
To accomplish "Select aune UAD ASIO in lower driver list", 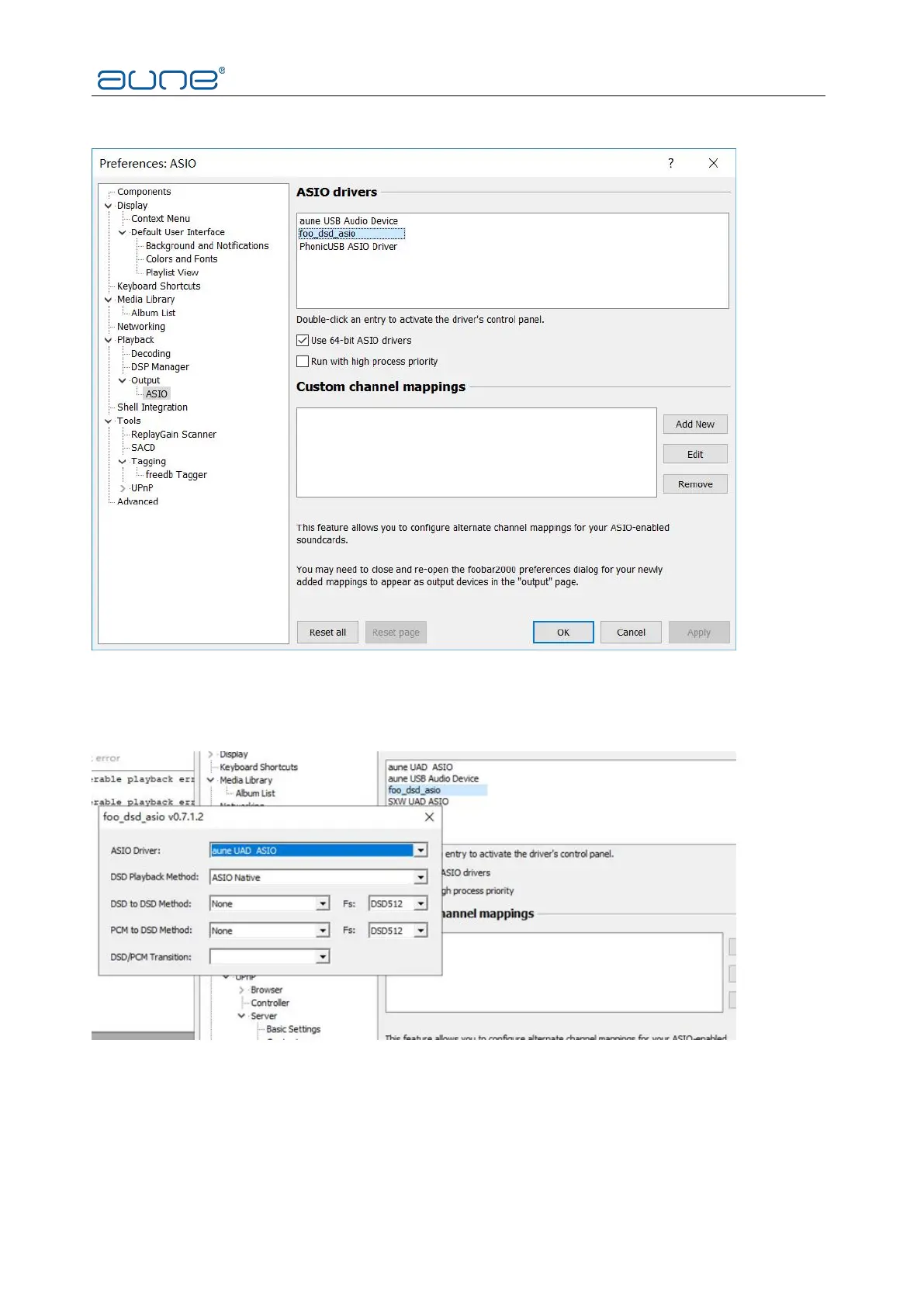I will 420,767.
